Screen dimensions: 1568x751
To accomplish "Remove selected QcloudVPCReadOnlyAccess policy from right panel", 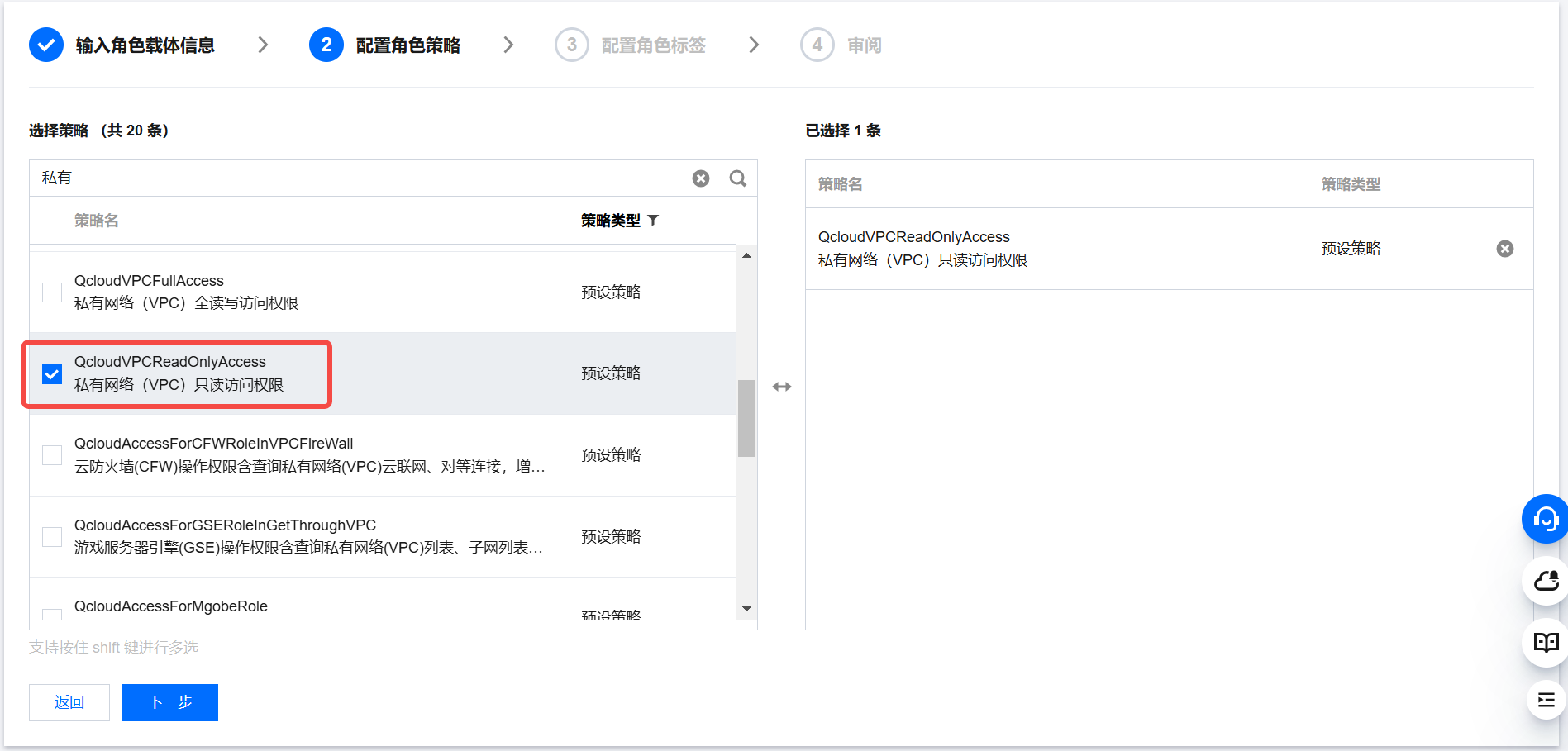I will click(x=1504, y=249).
